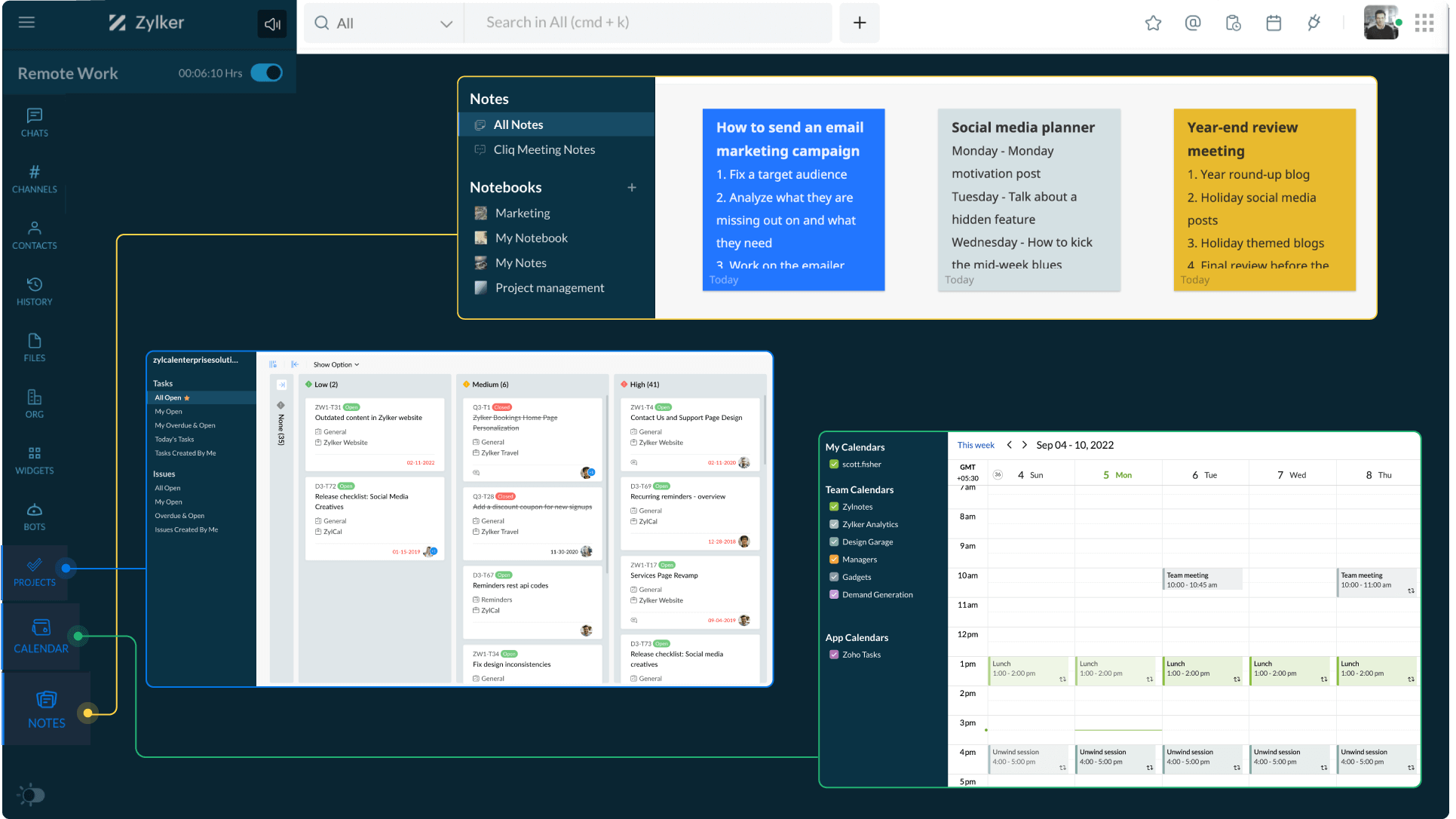Open the top bar calendar icon
The width and height of the screenshot is (1456, 819).
tap(1274, 23)
